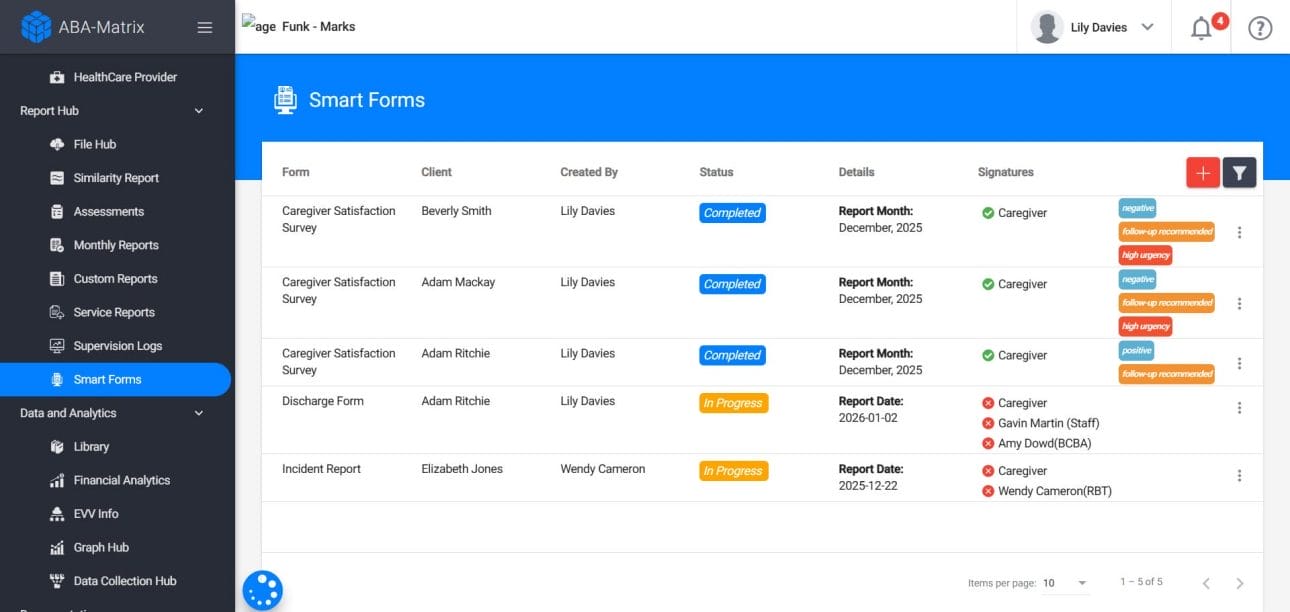1290x612 pixels.
Task: Open the items per page dropdown
Action: (1065, 583)
